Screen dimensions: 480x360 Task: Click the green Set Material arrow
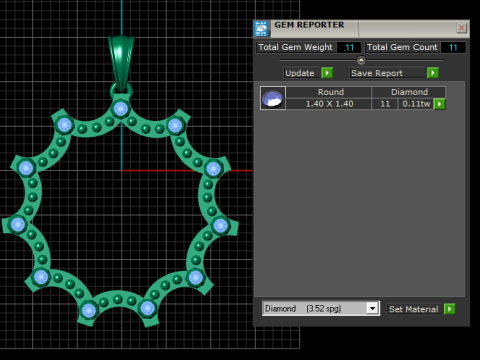[x=450, y=309]
